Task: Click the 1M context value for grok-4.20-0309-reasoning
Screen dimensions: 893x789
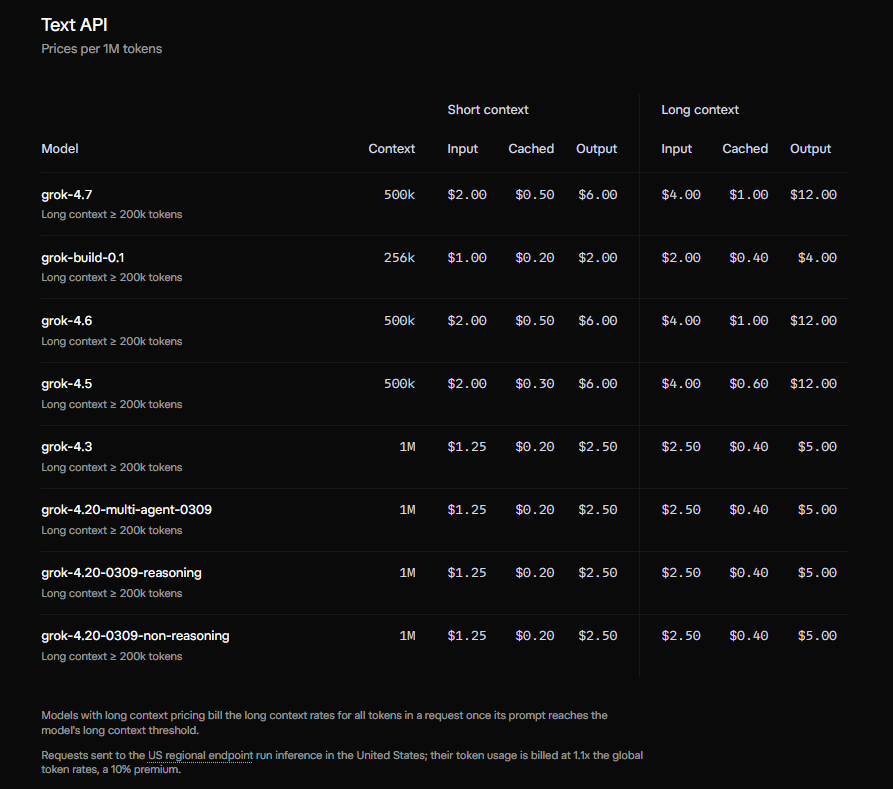Action: 407,573
